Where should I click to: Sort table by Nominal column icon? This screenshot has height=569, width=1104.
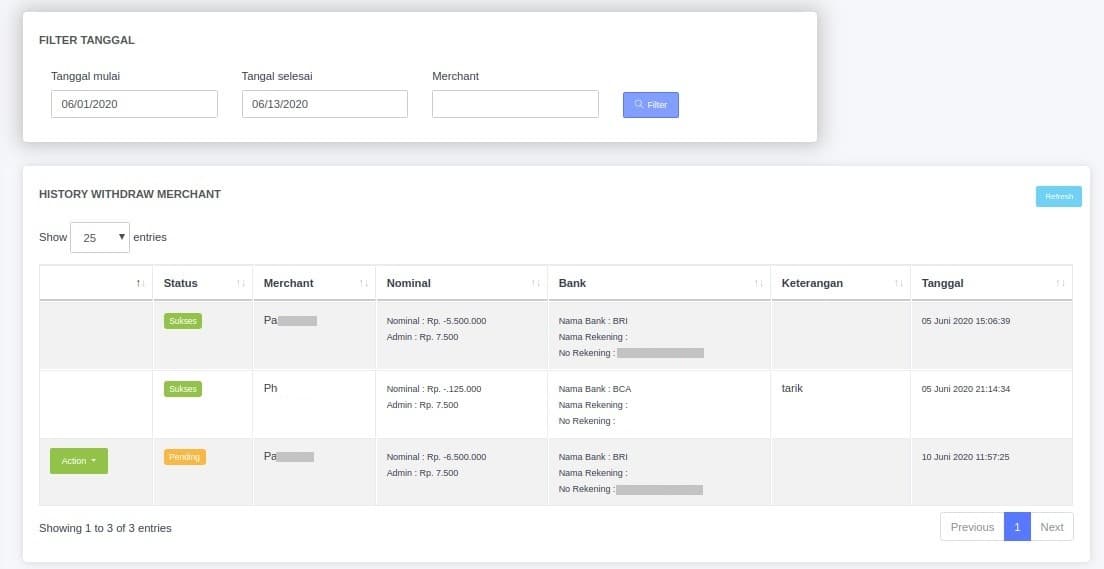pyautogui.click(x=536, y=284)
